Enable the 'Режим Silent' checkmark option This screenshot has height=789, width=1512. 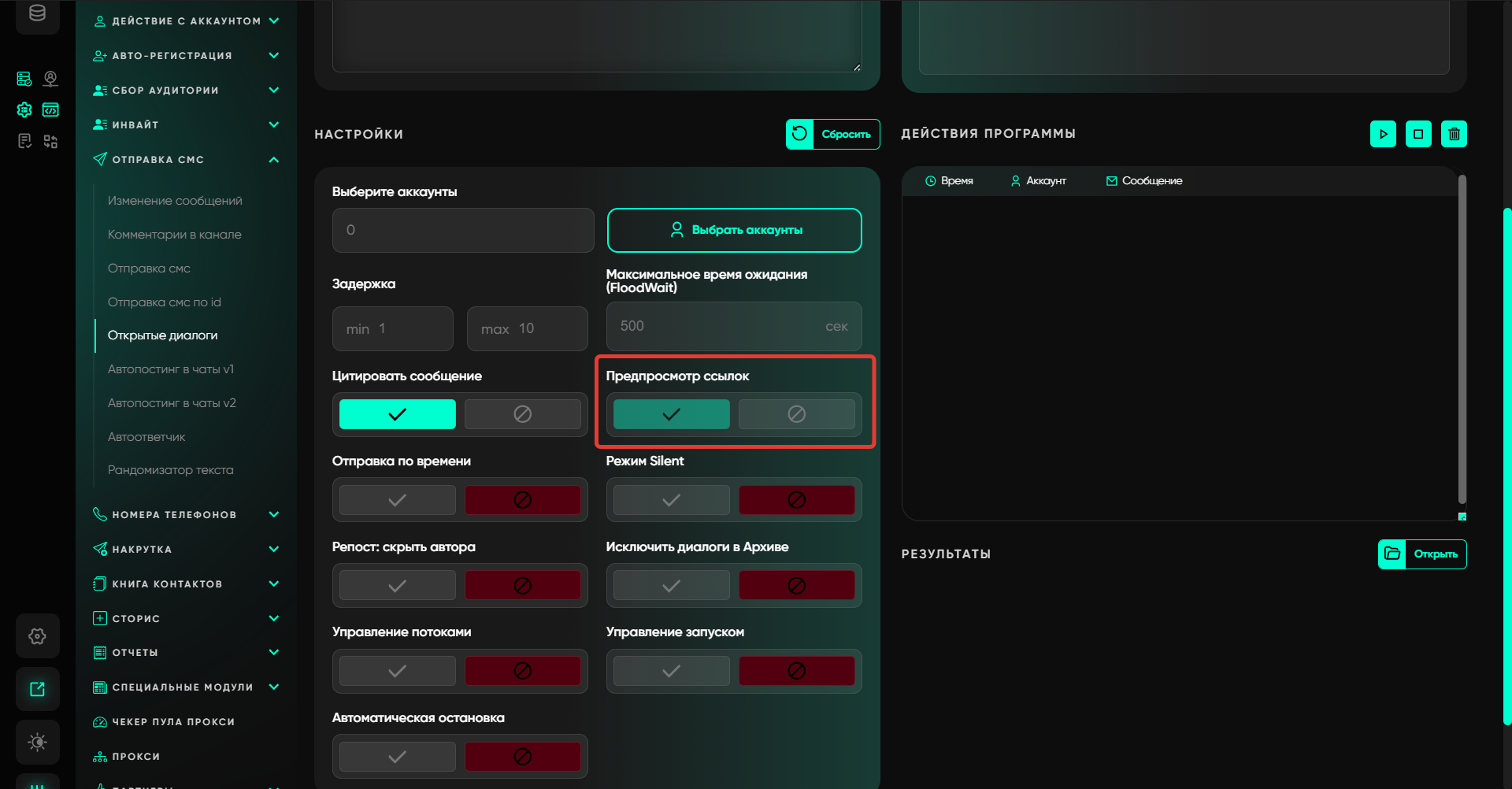coord(671,500)
